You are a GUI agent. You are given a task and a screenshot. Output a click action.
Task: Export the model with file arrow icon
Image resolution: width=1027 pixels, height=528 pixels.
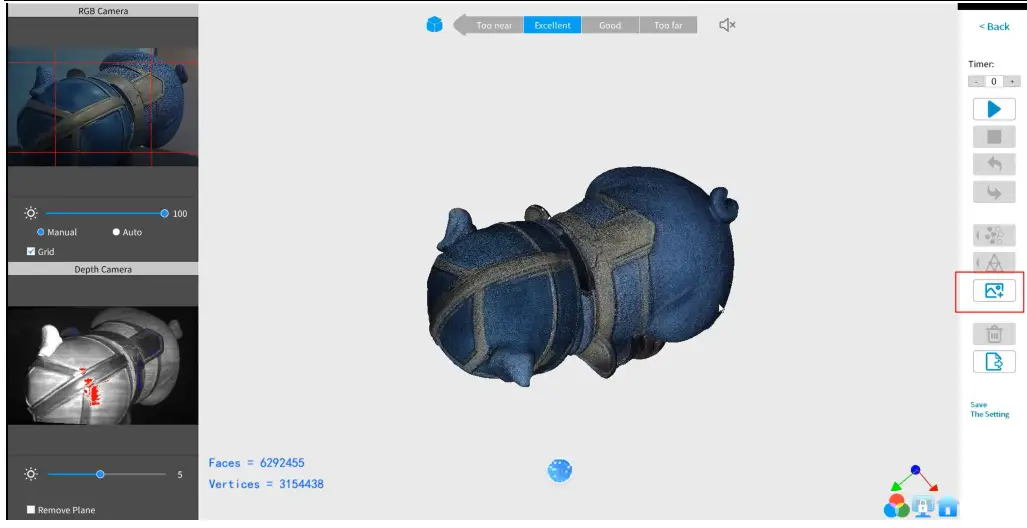994,362
